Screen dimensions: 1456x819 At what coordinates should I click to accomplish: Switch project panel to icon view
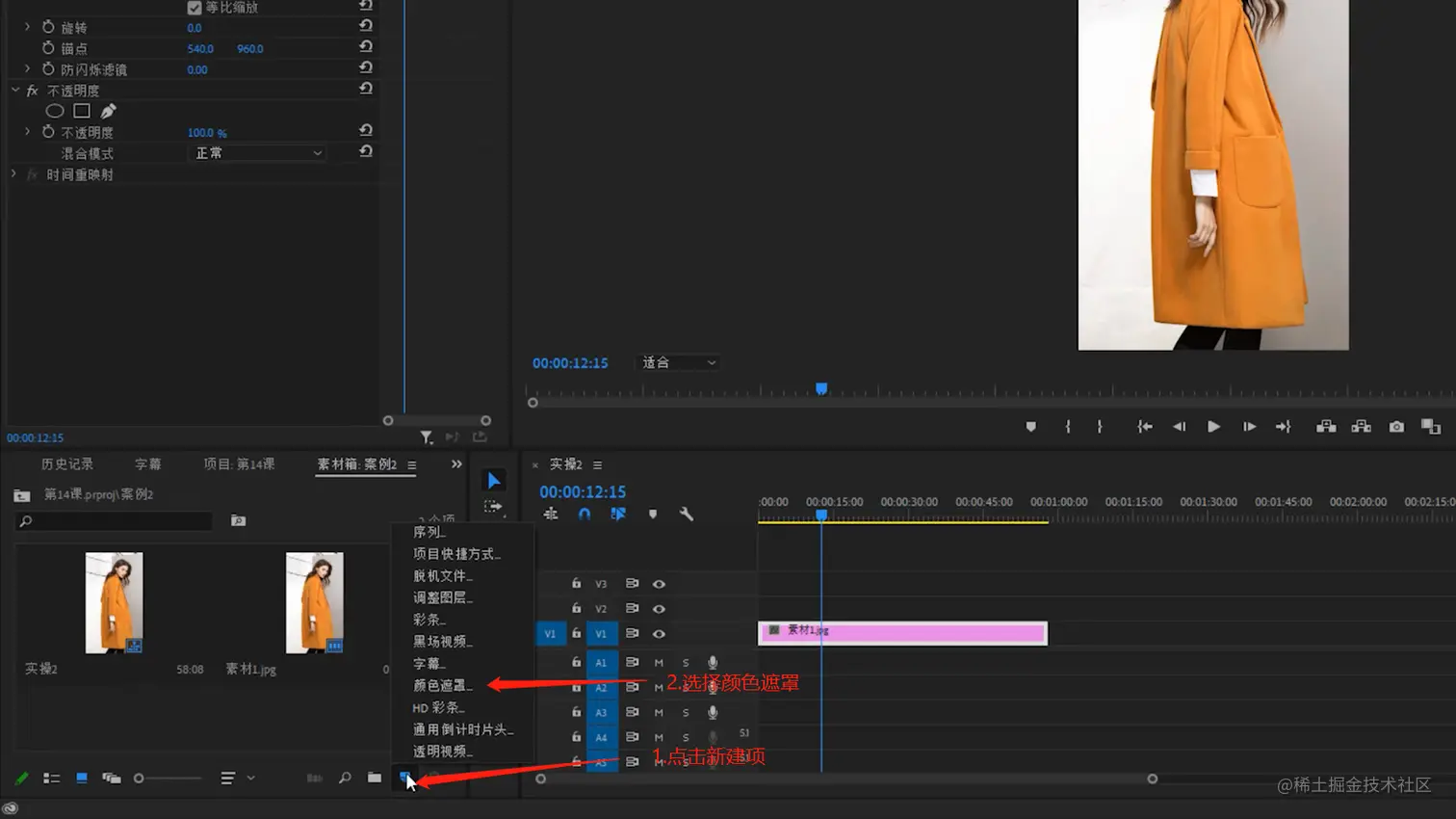click(82, 778)
